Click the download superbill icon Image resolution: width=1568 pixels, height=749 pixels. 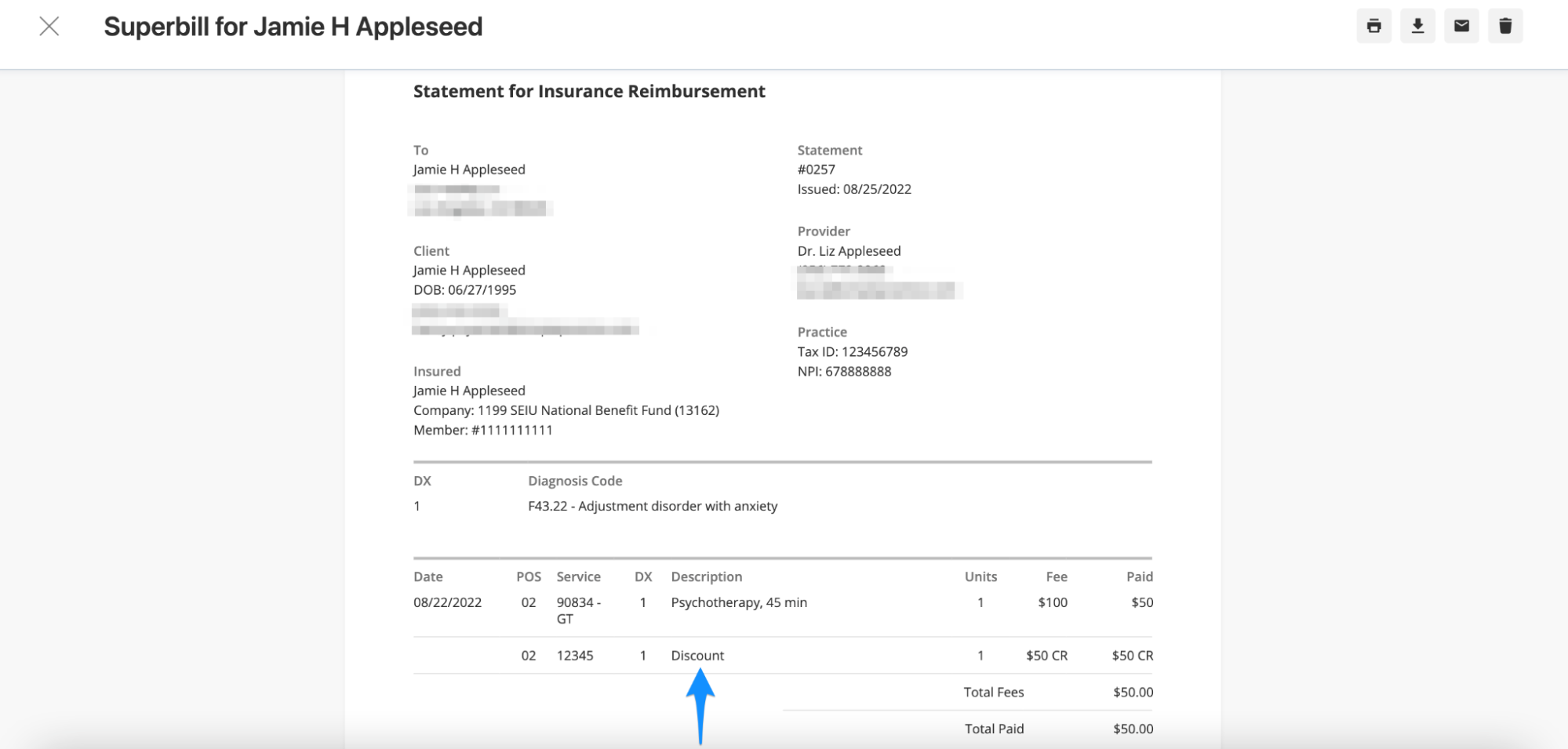(x=1417, y=26)
